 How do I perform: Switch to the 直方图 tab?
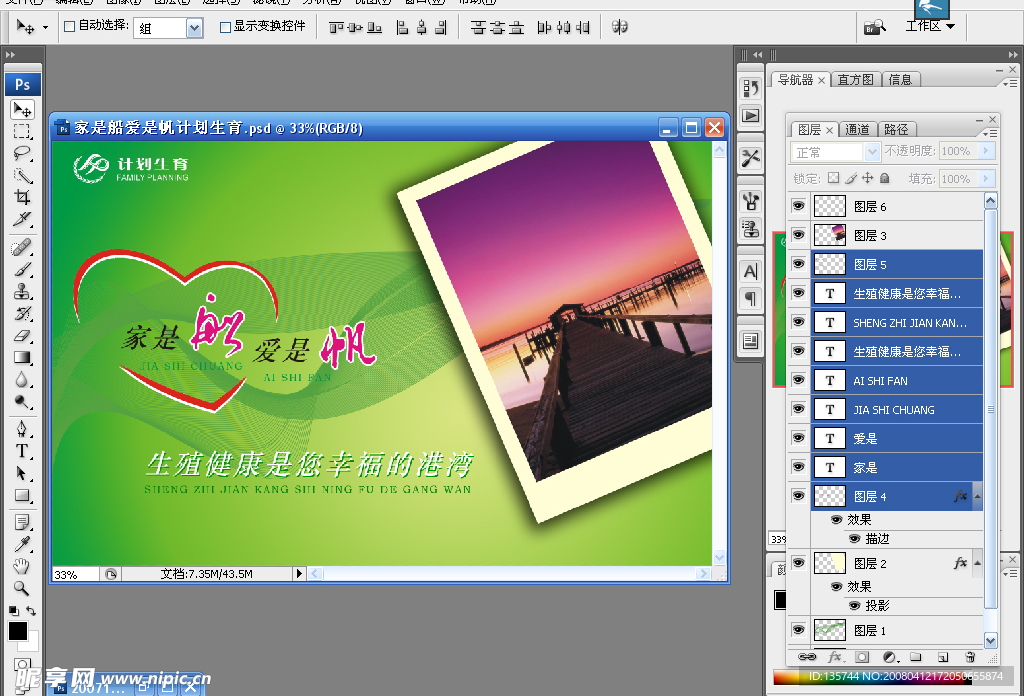(x=855, y=79)
